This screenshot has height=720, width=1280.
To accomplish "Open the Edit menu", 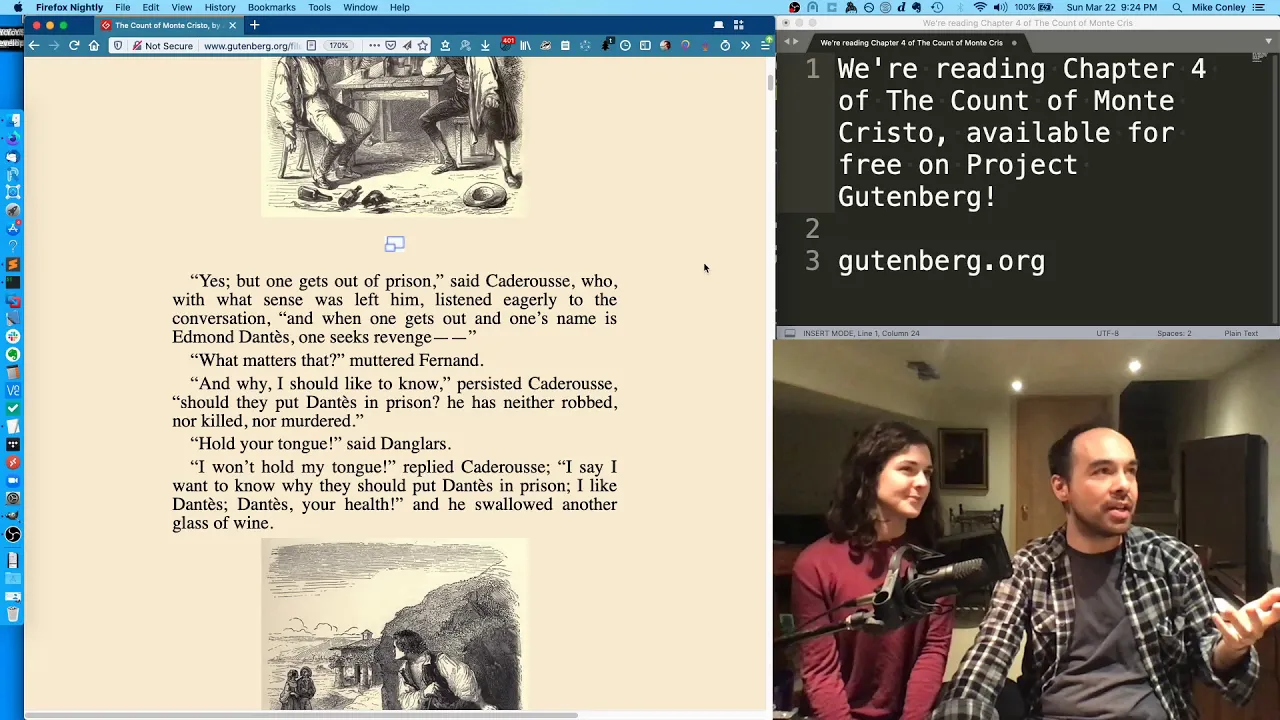I will coord(151,7).
